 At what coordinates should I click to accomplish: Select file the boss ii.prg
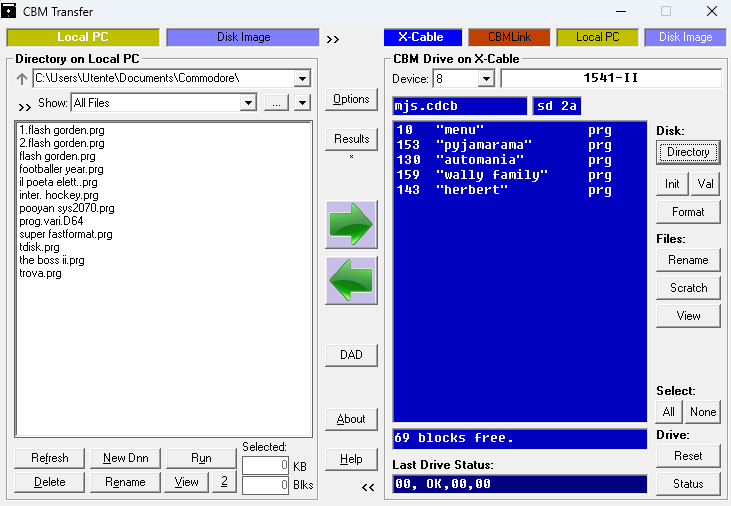click(x=52, y=260)
